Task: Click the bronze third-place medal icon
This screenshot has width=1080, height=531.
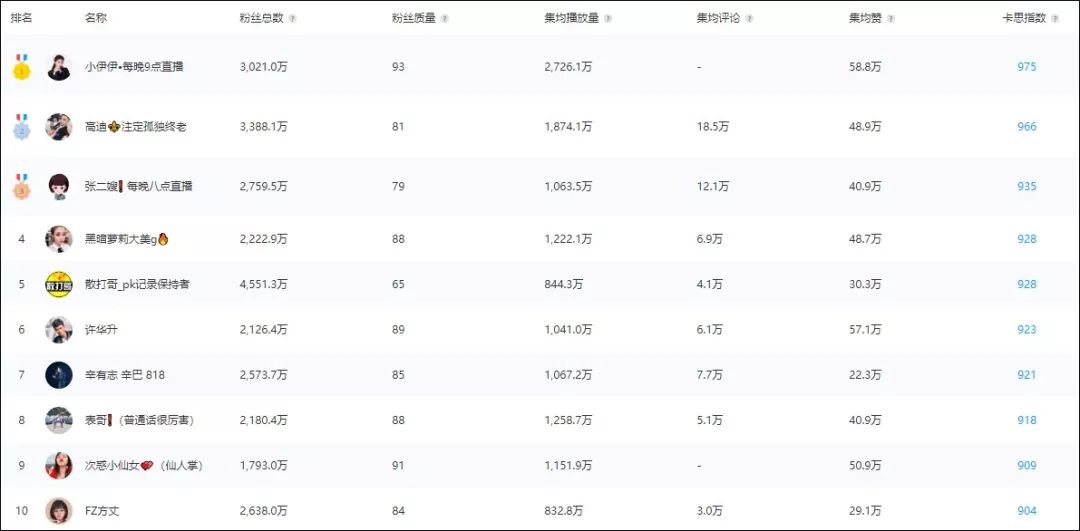Action: pyautogui.click(x=22, y=187)
